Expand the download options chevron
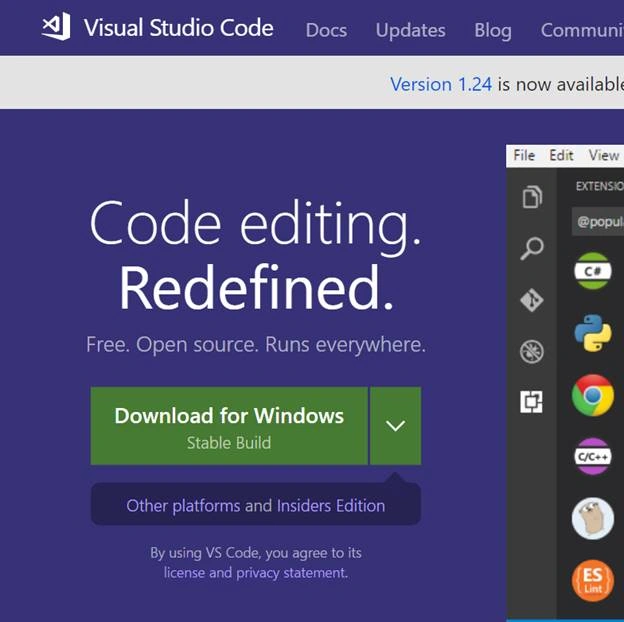624x622 pixels. coord(396,426)
